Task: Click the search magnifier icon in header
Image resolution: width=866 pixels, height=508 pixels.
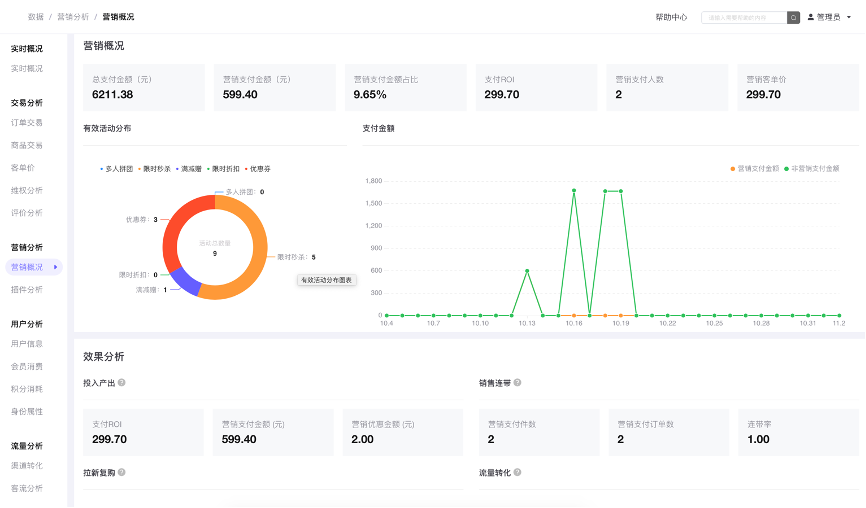Action: [793, 17]
